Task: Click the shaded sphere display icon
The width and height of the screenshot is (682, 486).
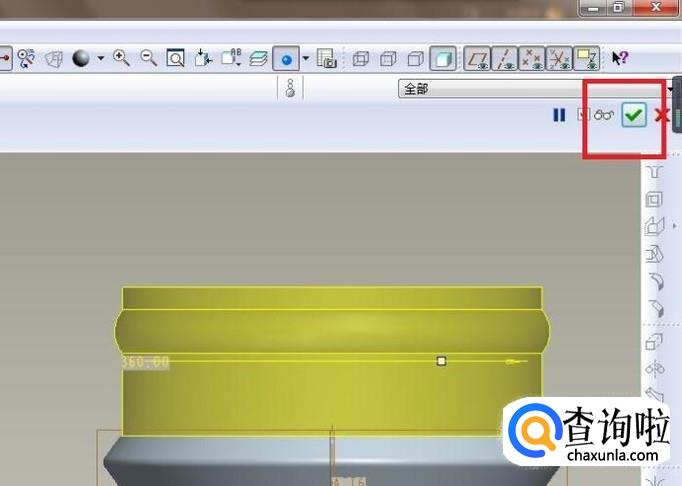Action: (80, 58)
